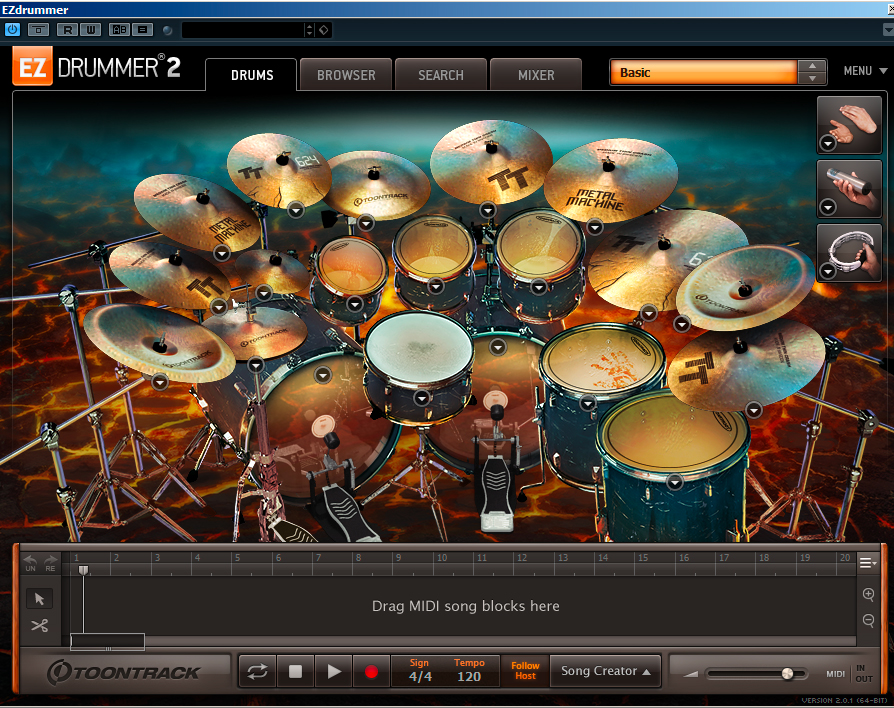
Task: Open right kick drum properties arrow
Action: [x=498, y=346]
